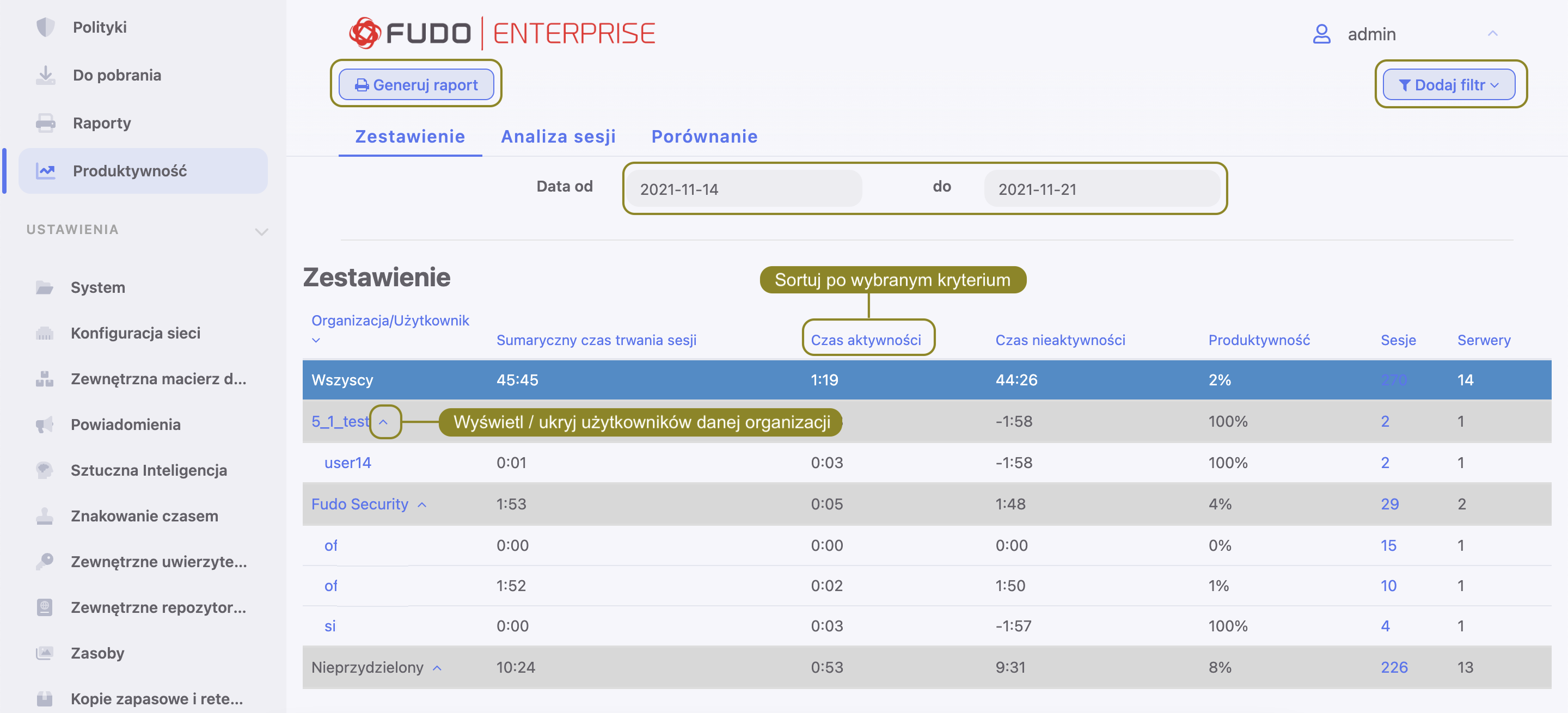Click the Do pobrania download icon

tap(46, 75)
